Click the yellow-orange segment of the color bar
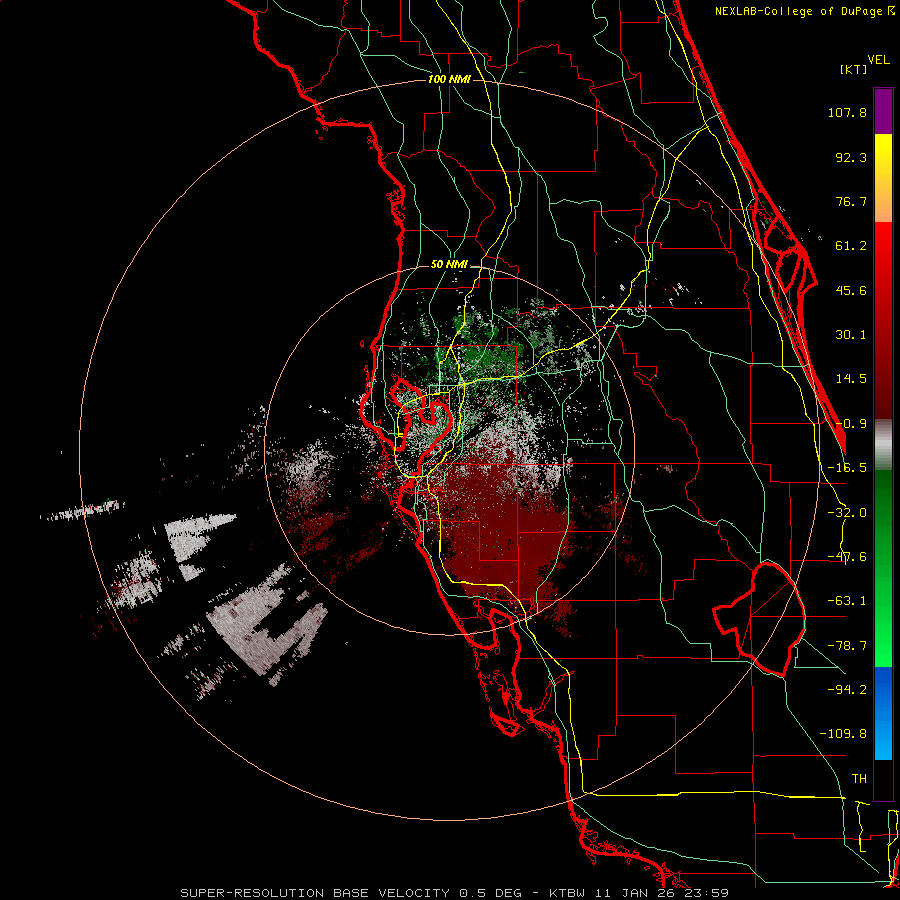 pyautogui.click(x=883, y=178)
